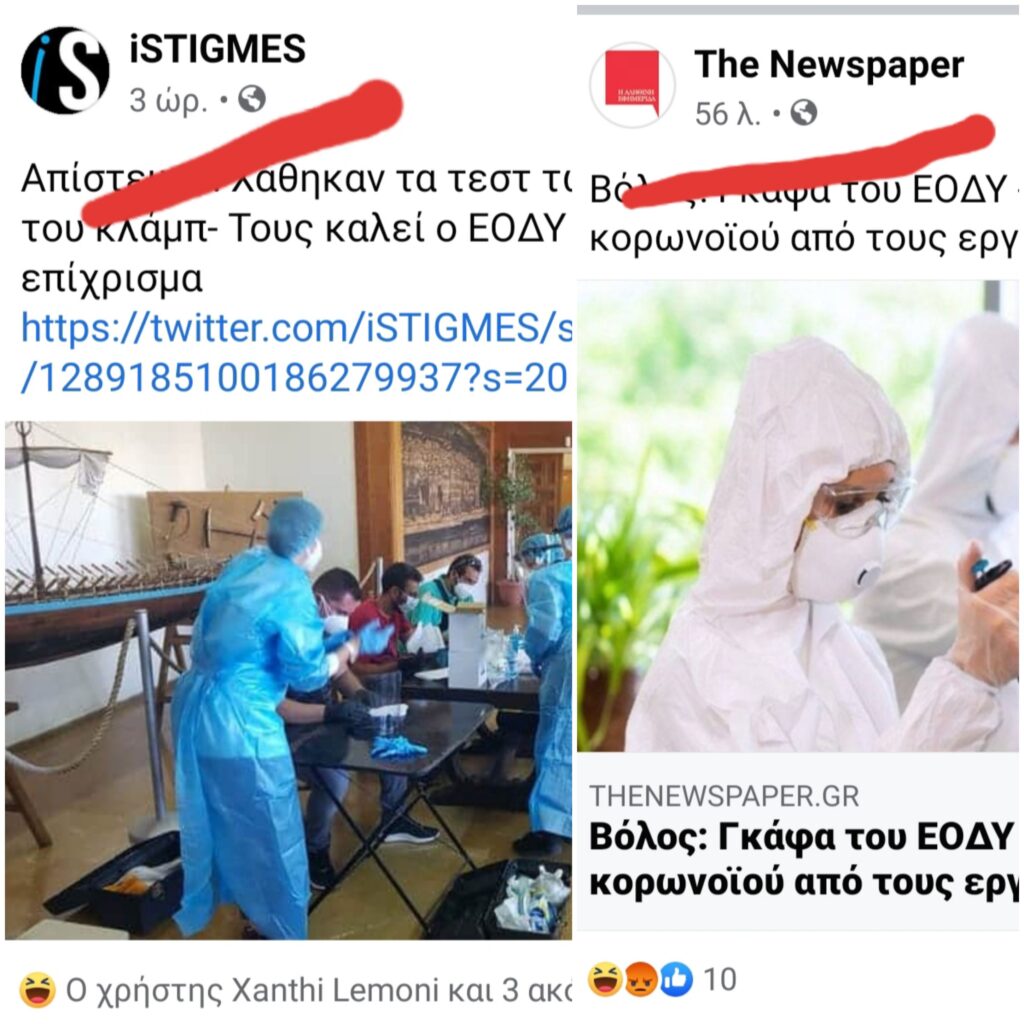The width and height of the screenshot is (1024, 1024).
Task: Click the globe icon under The Newspaper
Action: click(803, 113)
